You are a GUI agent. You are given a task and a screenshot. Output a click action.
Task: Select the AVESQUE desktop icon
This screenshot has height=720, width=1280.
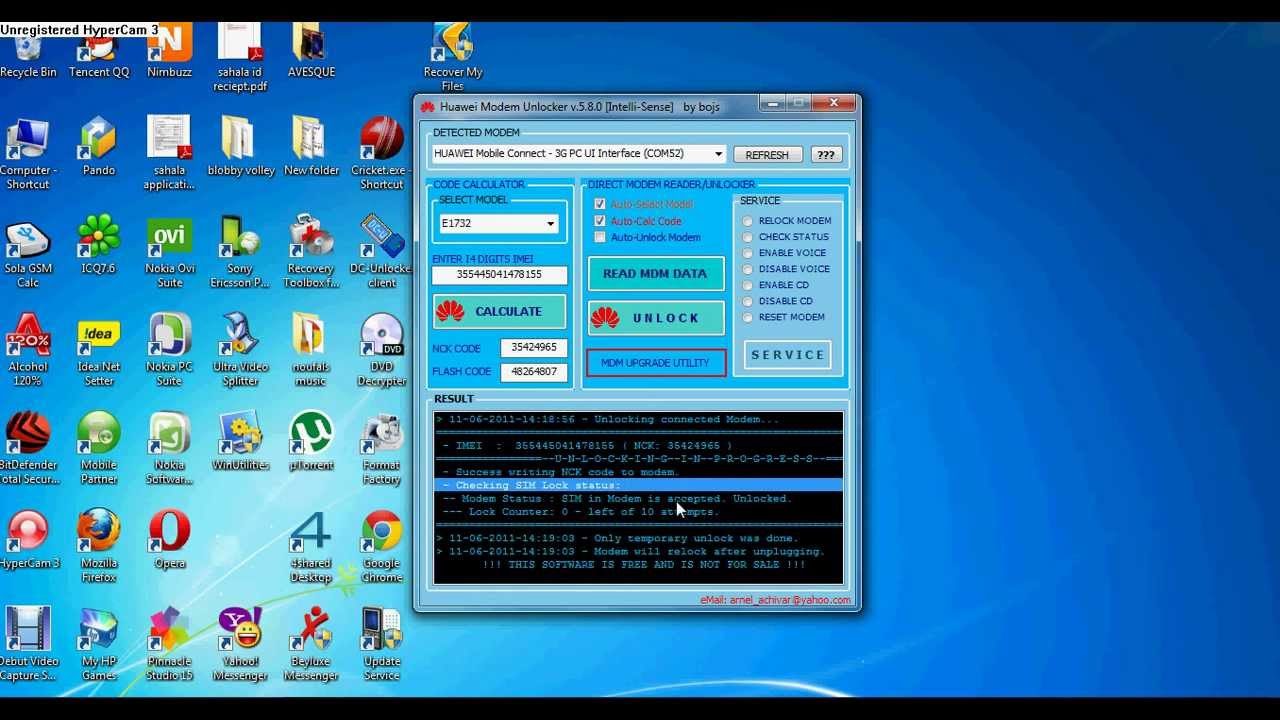point(311,52)
